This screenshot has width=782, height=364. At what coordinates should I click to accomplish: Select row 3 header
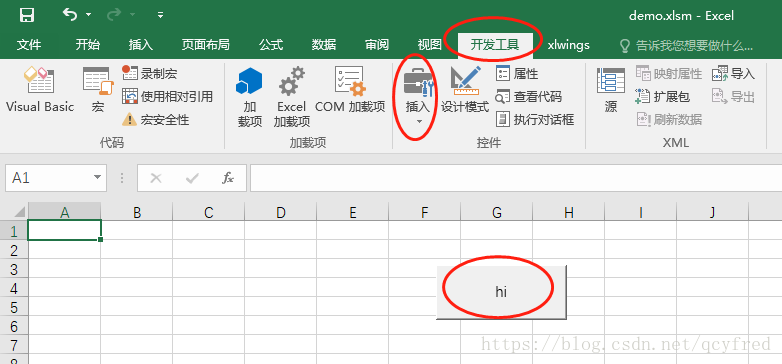14,269
